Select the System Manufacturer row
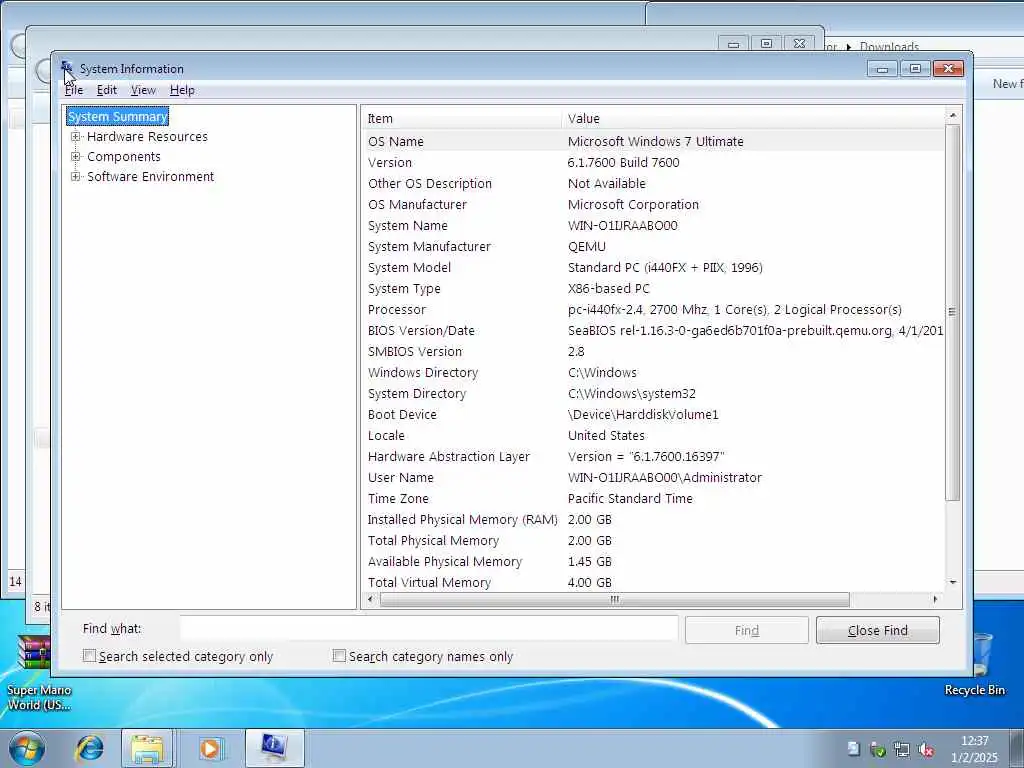The width and height of the screenshot is (1024, 768). point(653,246)
